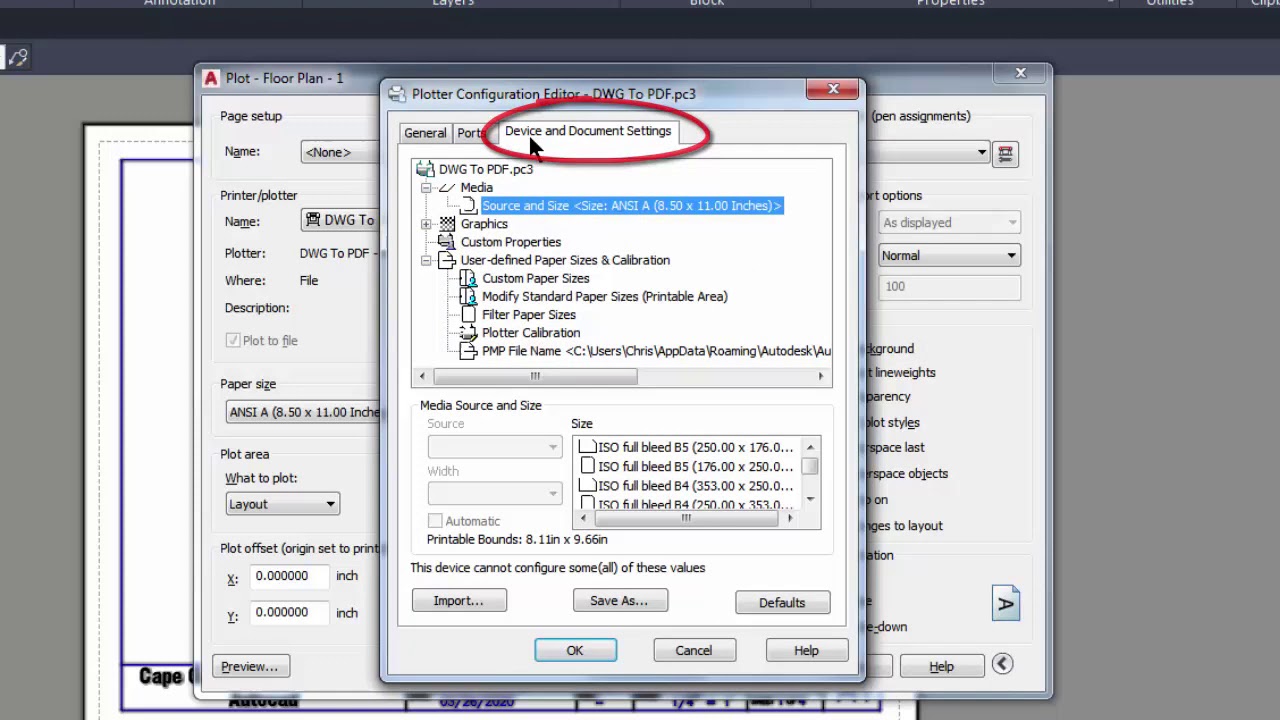This screenshot has width=1280, height=720.
Task: Click the User-defined Paper Sizes node icon
Action: 447,260
